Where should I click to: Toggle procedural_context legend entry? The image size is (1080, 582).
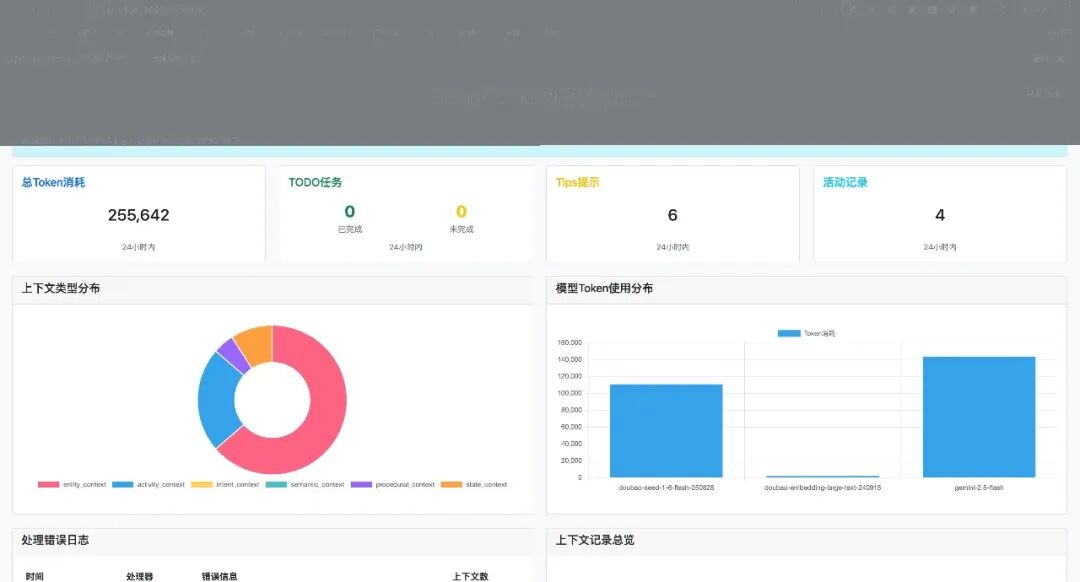(393, 485)
